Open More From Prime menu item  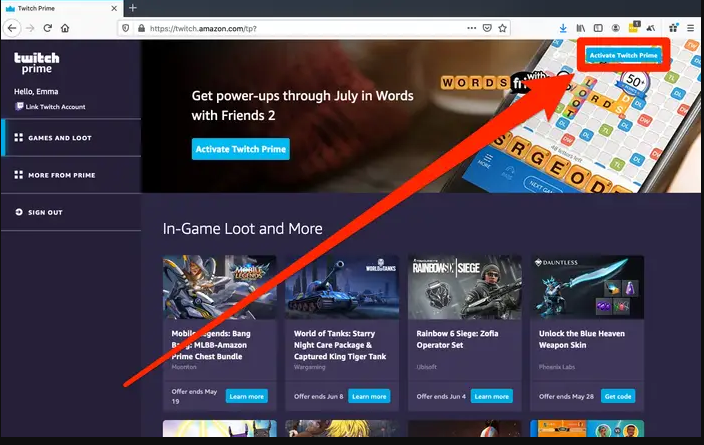coord(71,175)
